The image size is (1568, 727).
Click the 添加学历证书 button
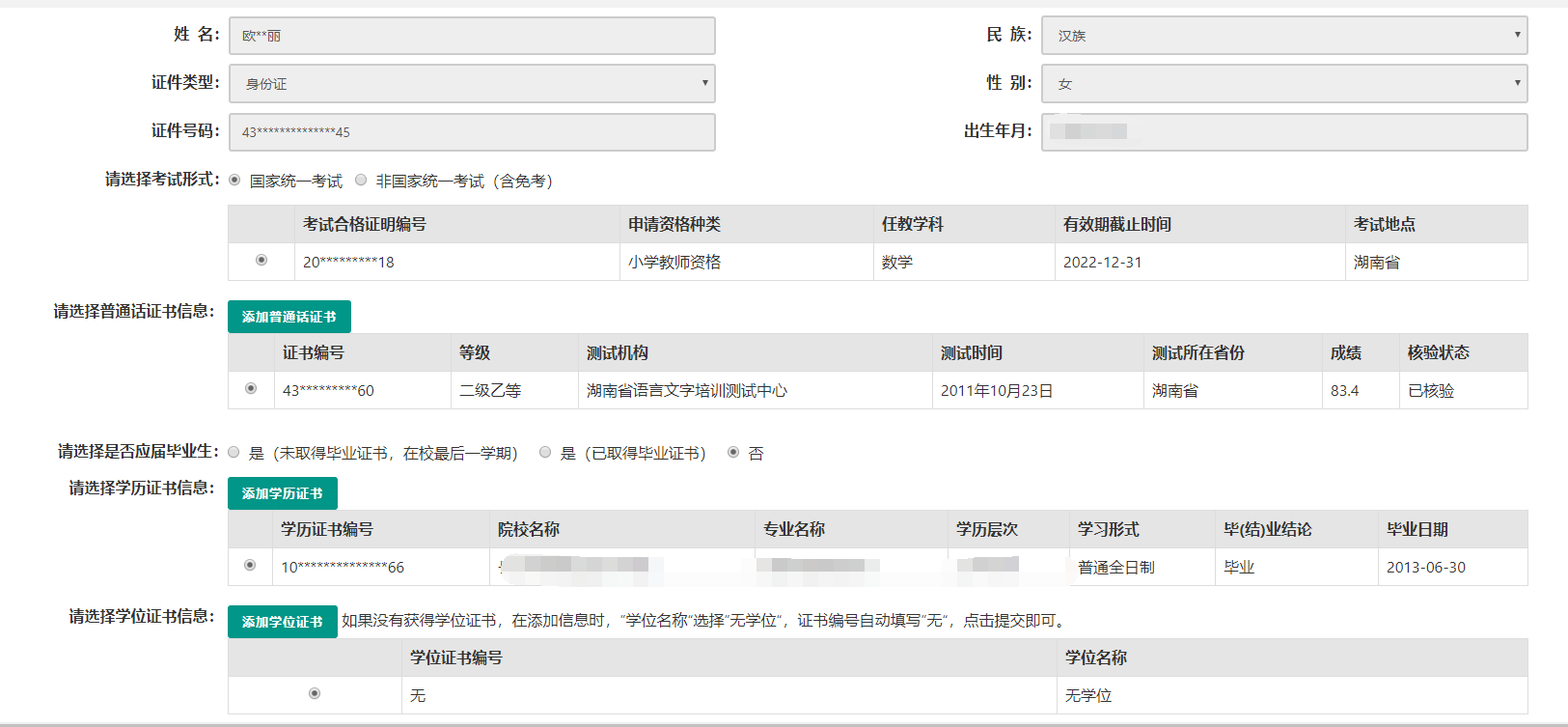click(x=283, y=493)
